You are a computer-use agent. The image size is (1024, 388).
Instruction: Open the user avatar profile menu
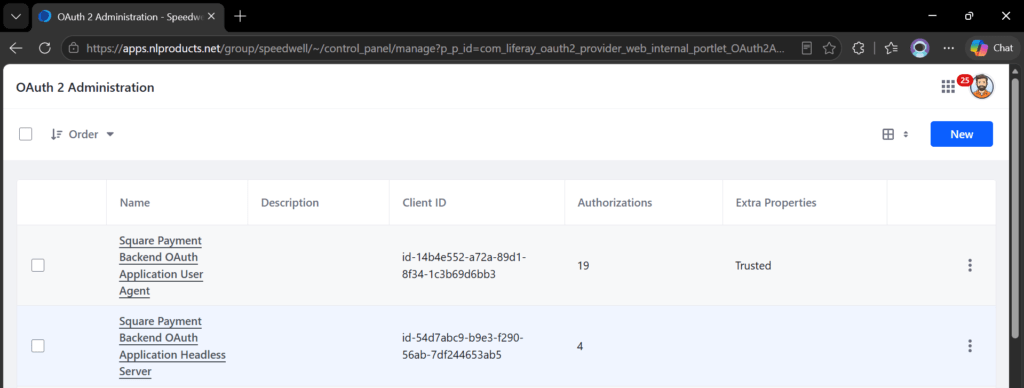click(x=982, y=87)
